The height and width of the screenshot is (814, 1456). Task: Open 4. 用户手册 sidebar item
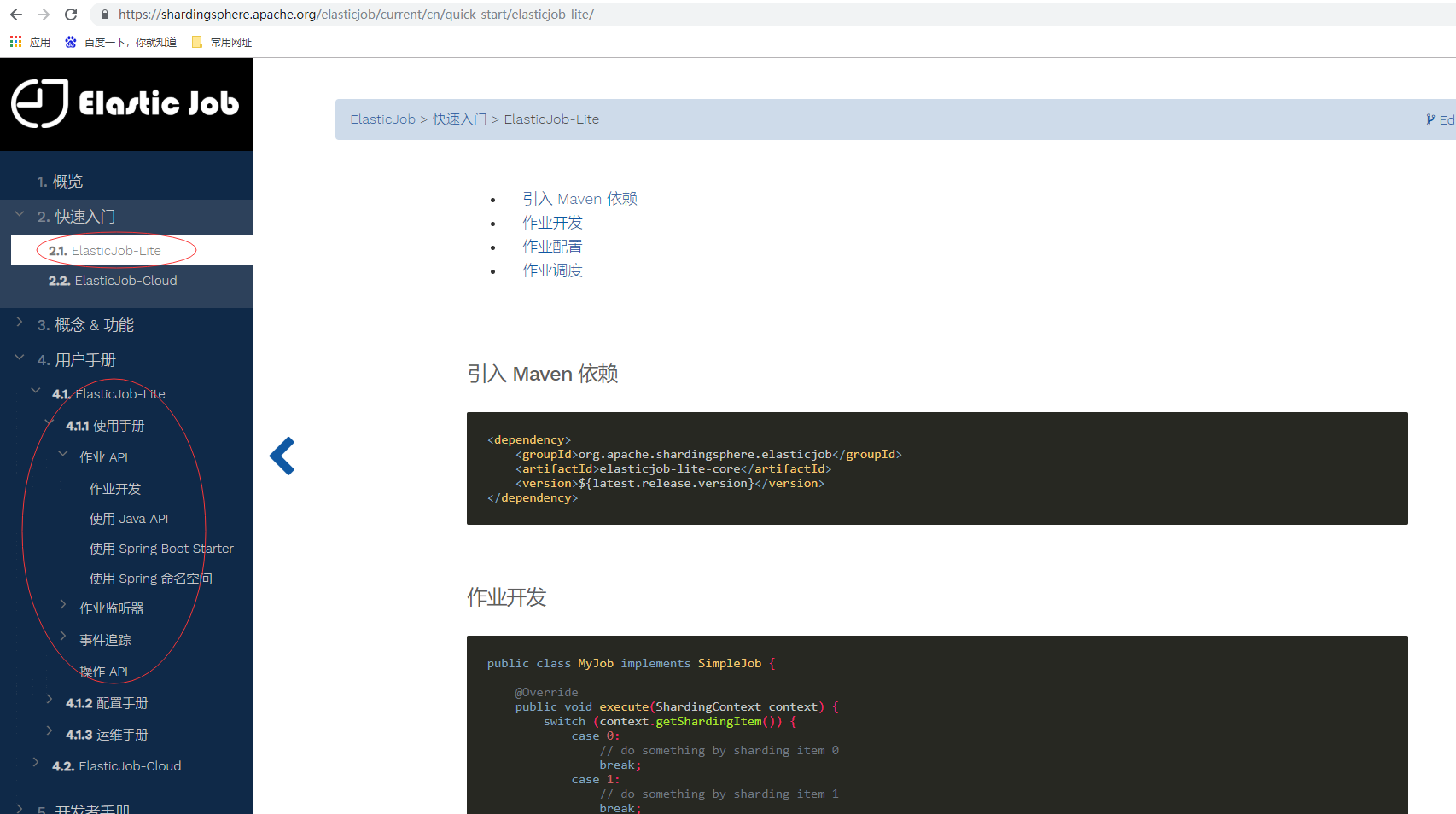pyautogui.click(x=76, y=360)
